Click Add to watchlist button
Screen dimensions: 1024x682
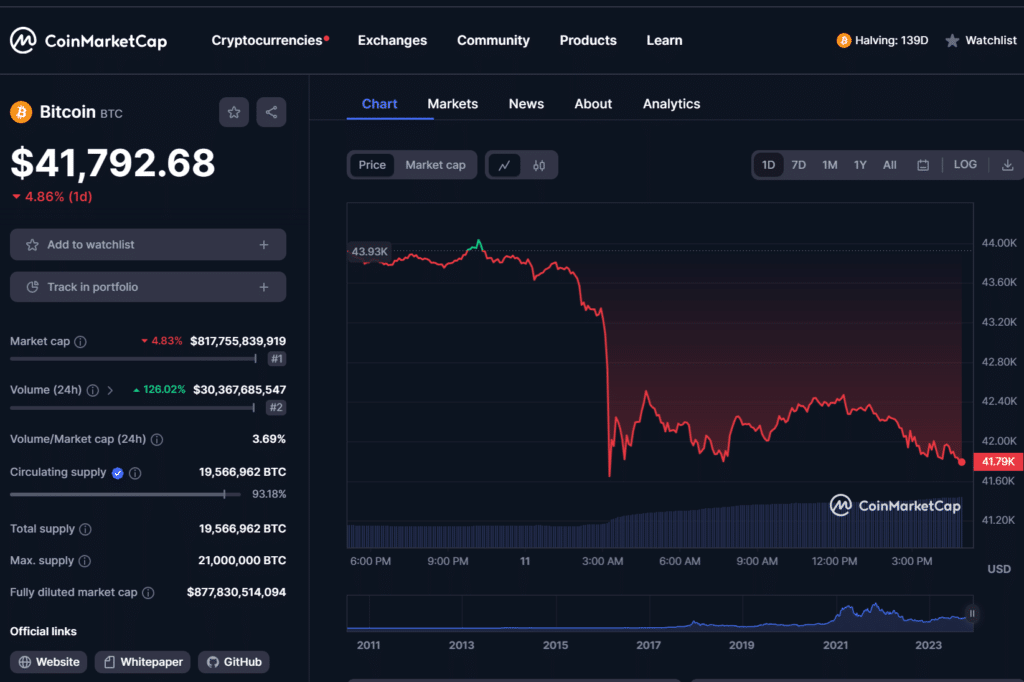(x=148, y=245)
